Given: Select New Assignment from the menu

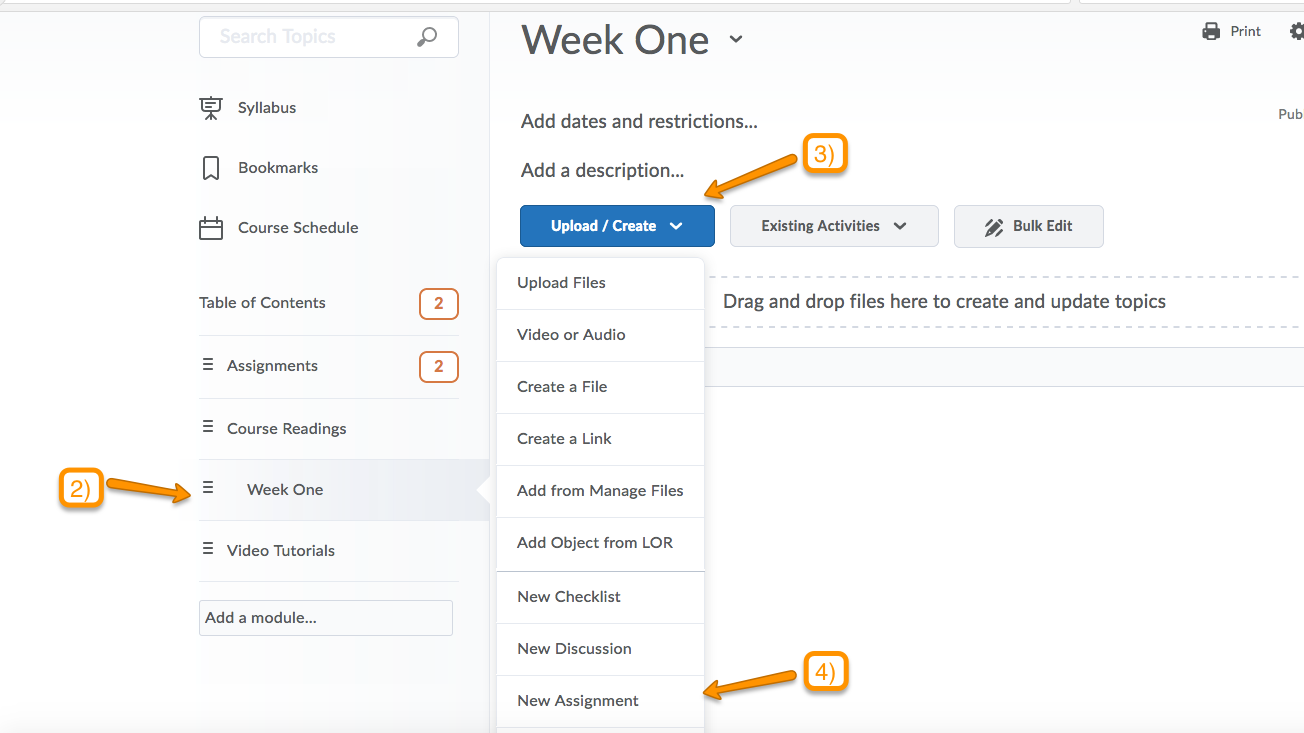Looking at the screenshot, I should point(578,701).
